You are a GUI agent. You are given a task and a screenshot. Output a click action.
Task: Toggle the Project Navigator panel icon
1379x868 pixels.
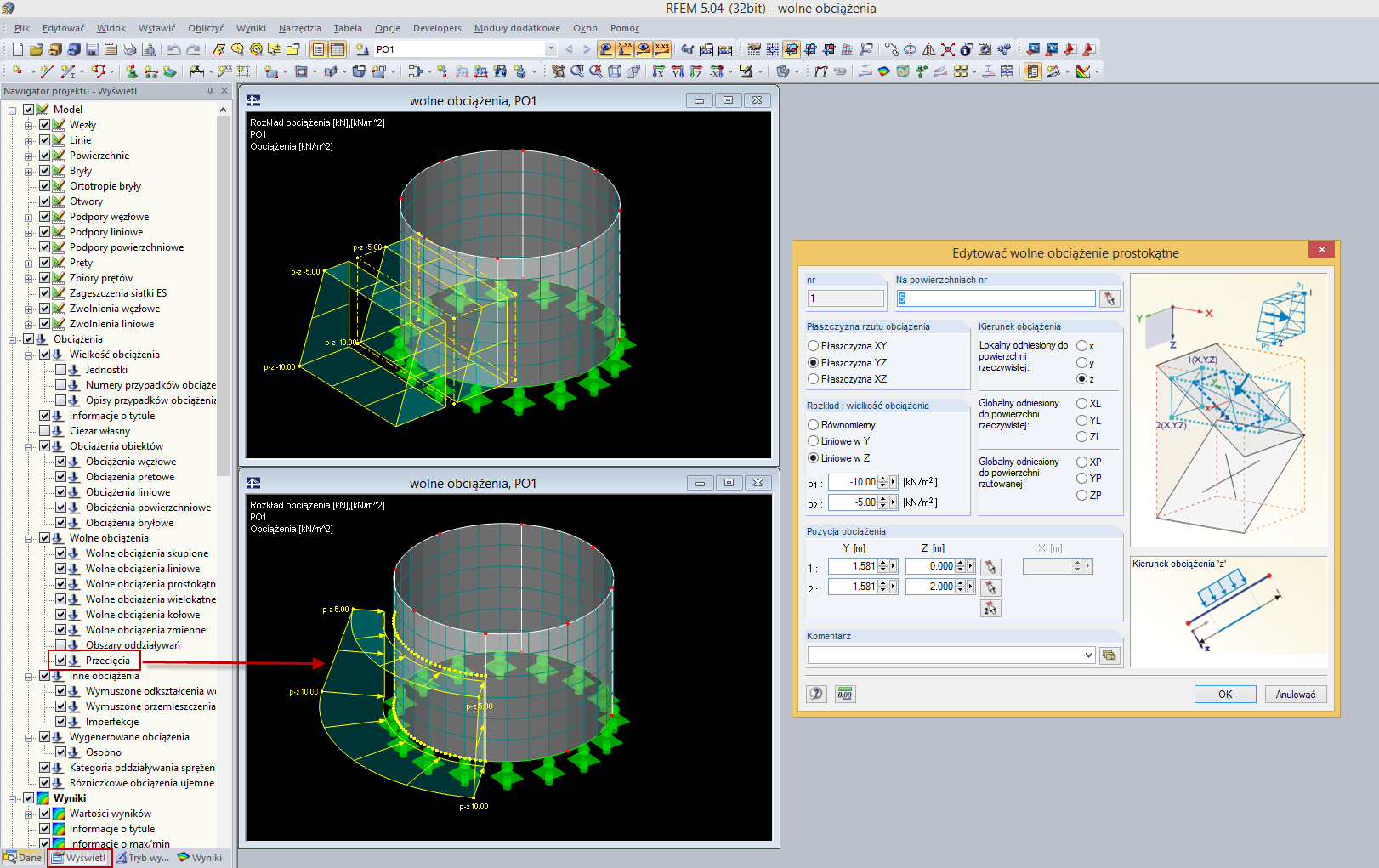(x=319, y=49)
